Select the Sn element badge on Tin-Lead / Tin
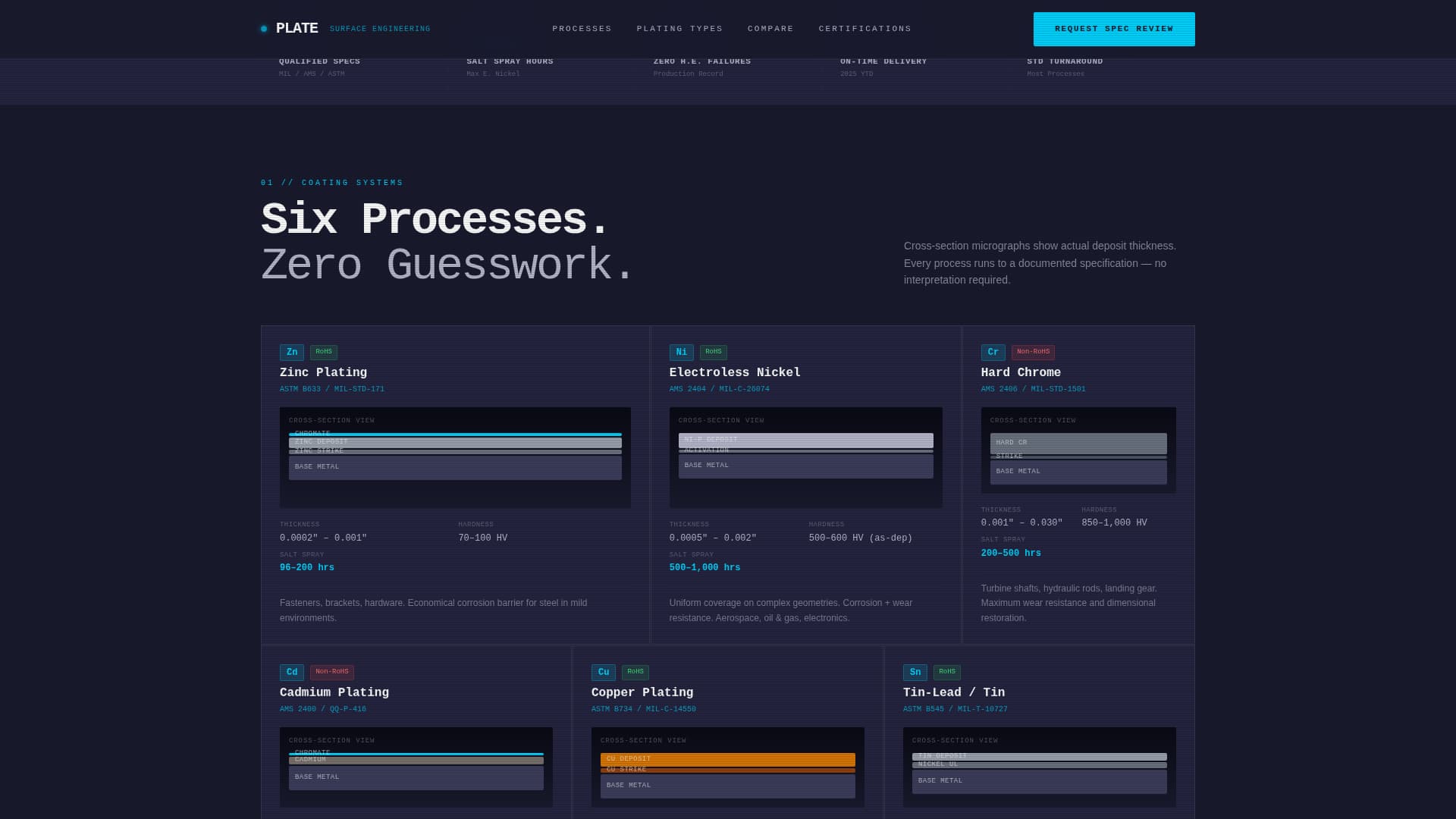The width and height of the screenshot is (1456, 819). point(915,672)
